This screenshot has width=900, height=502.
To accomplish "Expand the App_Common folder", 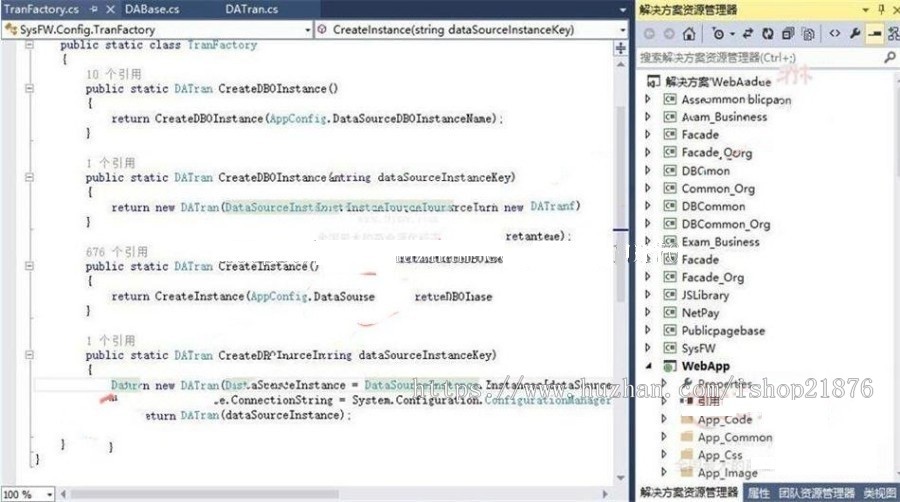I will click(x=664, y=437).
